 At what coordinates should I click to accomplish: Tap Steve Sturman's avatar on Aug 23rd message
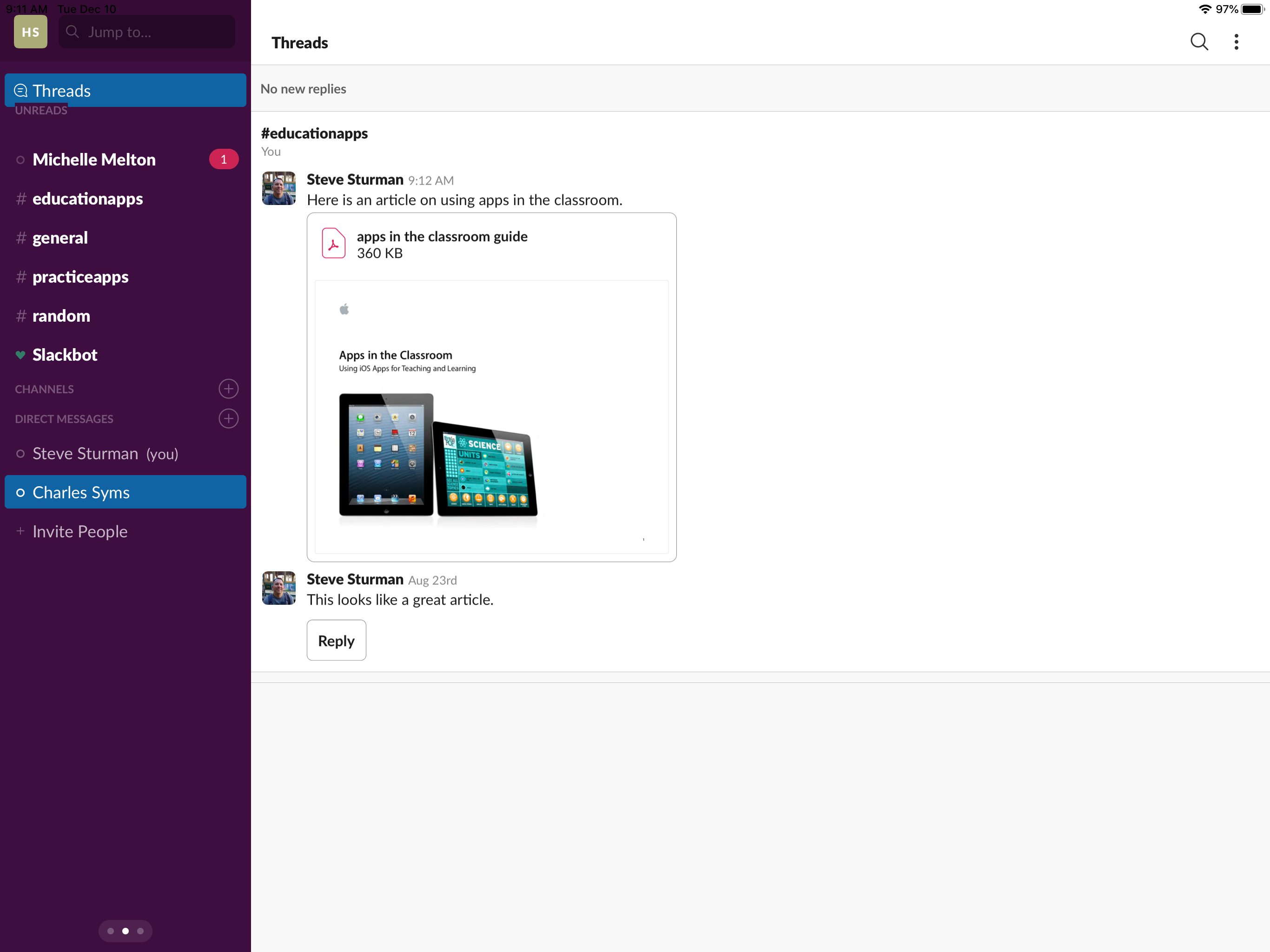point(279,588)
